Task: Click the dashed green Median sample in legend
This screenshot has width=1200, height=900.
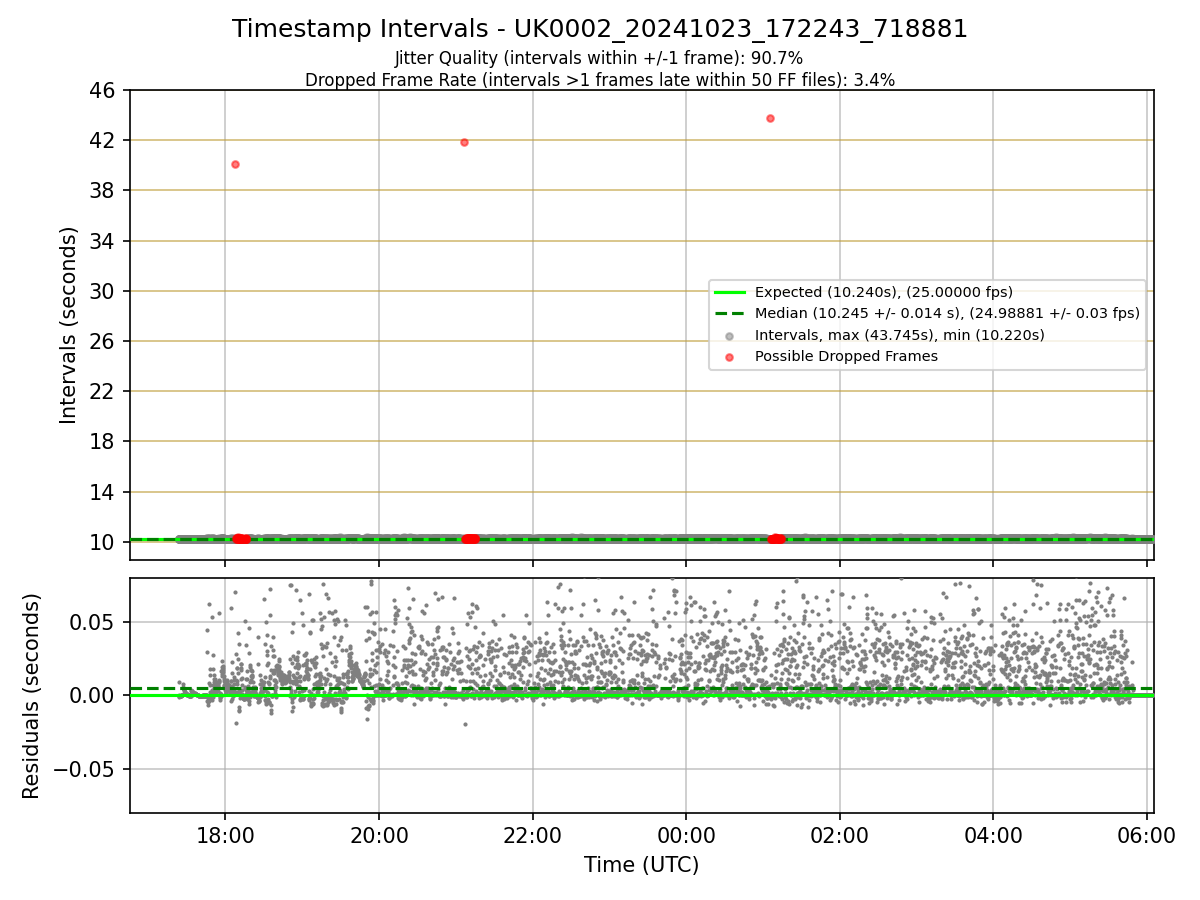Action: 730,313
